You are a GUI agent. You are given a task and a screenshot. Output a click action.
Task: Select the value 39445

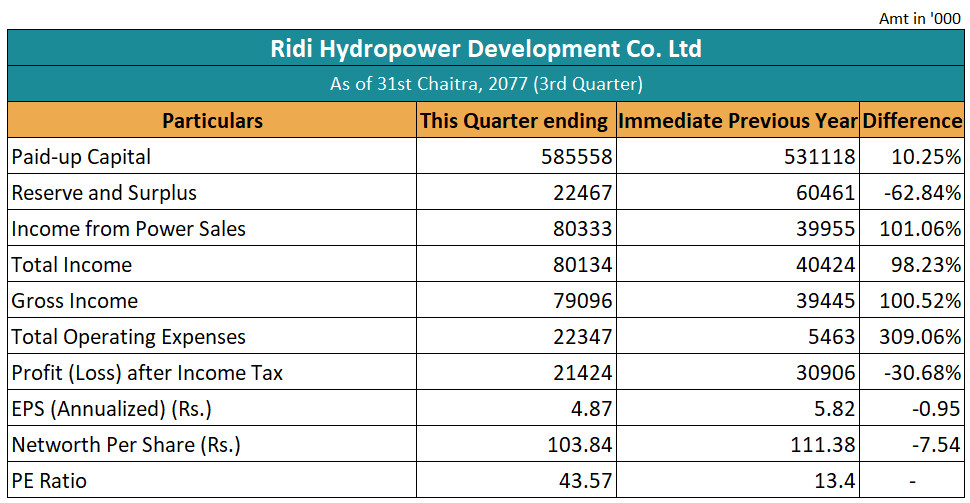(825, 301)
